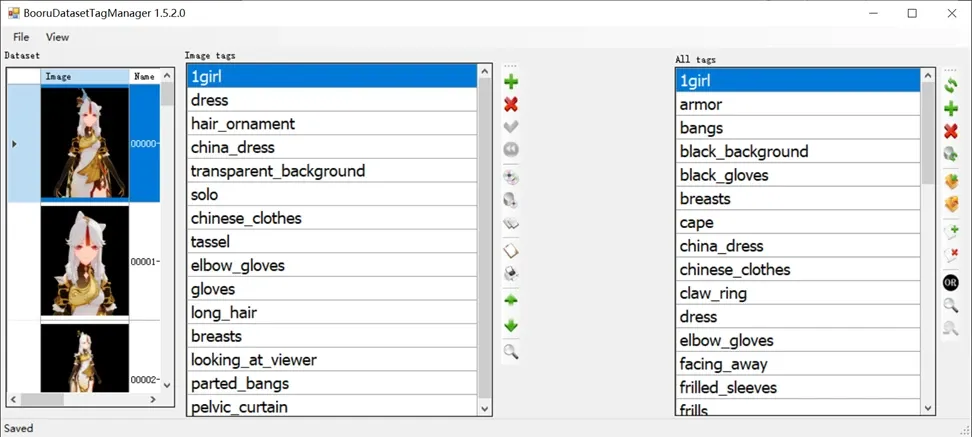
Task: Click the magnifier icon in Image tags toolbar
Action: click(511, 352)
